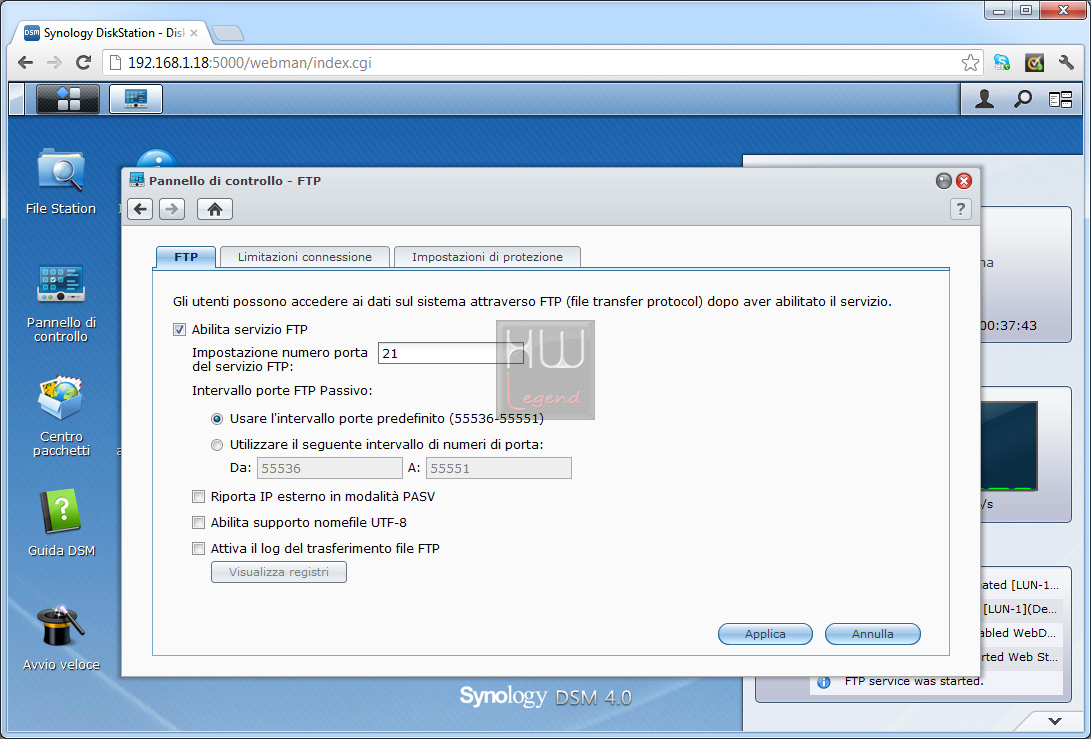Screen dimensions: 1091x739
Task: Open the DSM main menu button
Action: click(x=67, y=99)
